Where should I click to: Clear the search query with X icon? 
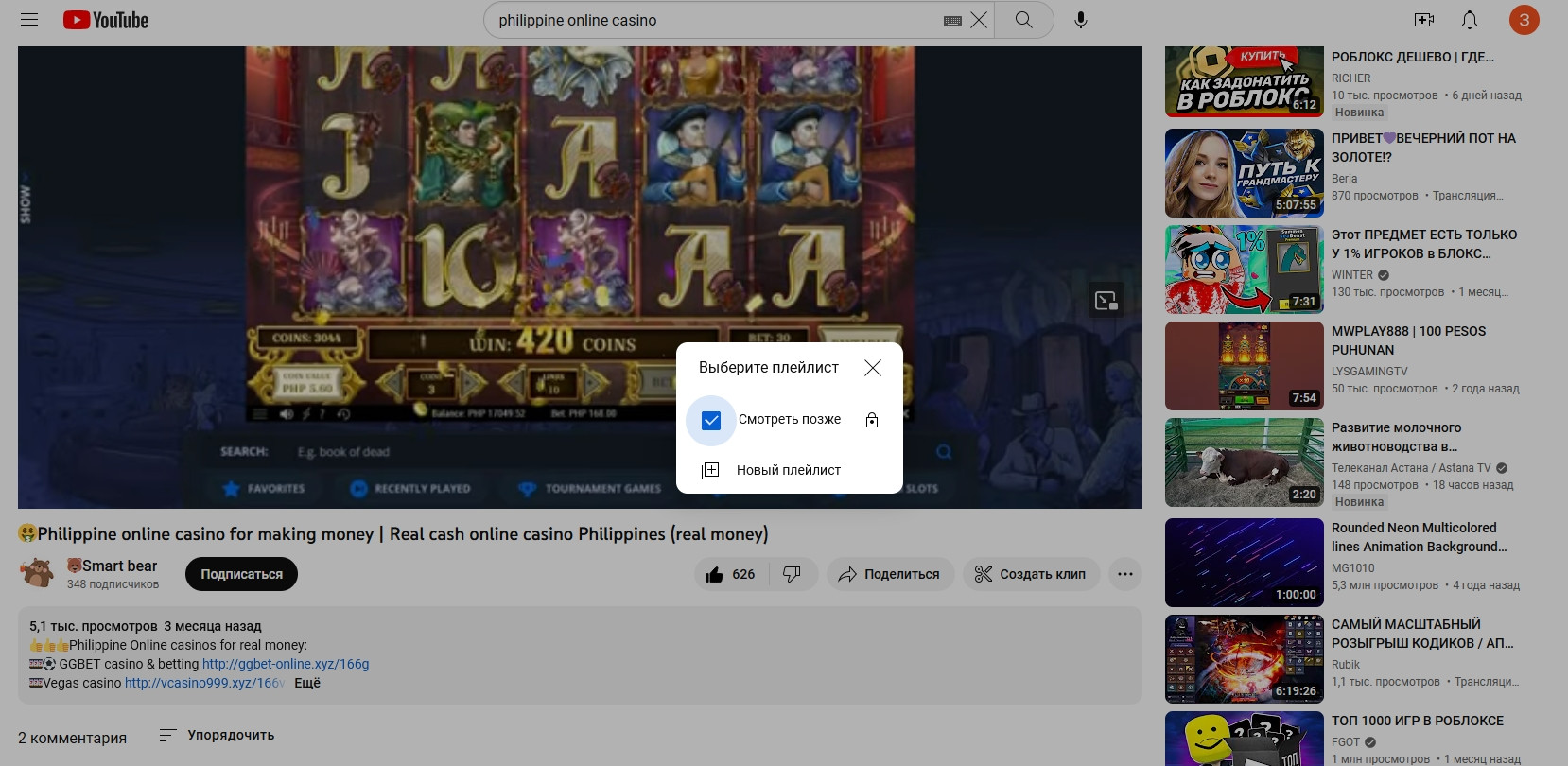[979, 20]
